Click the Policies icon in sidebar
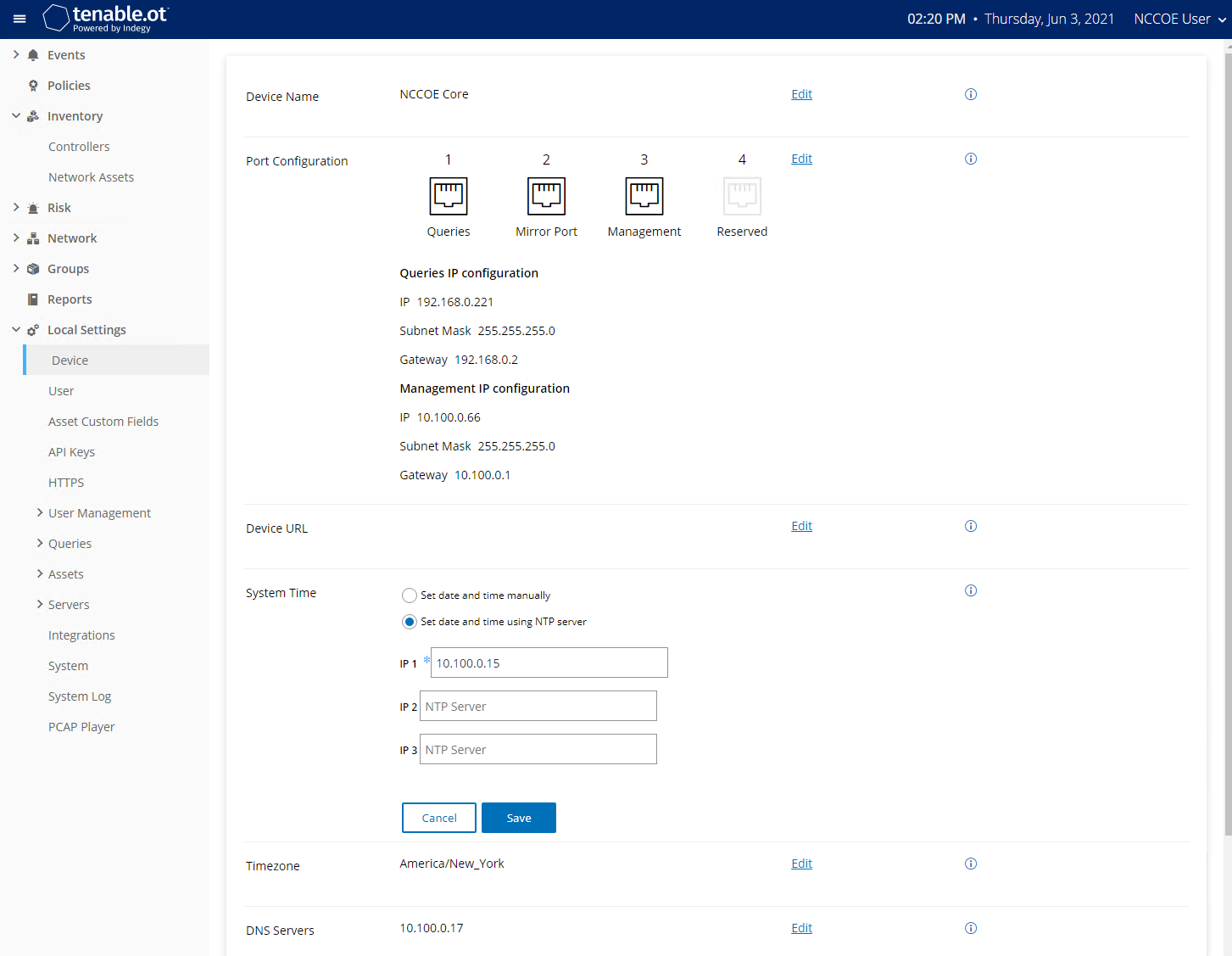 (x=33, y=86)
